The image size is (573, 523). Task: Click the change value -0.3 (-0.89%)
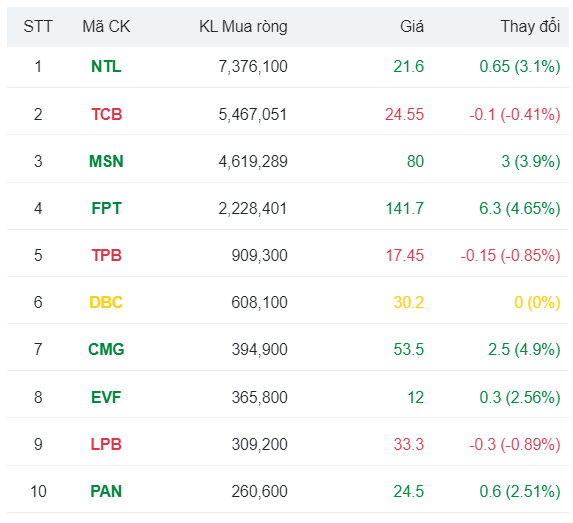(515, 444)
